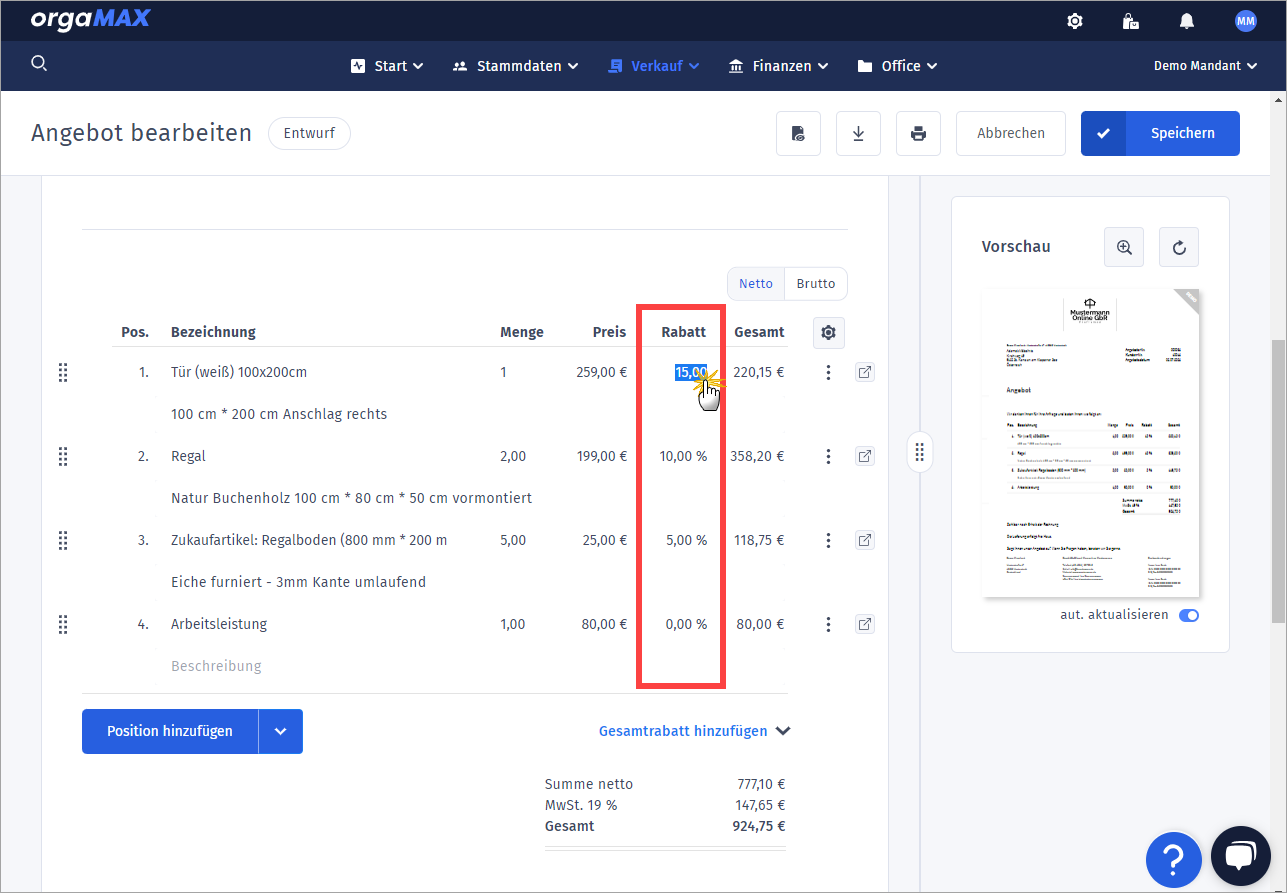Viewport: 1287px width, 893px height.
Task: Click text Natur Buchenholz 100 cm description
Action: pos(351,499)
